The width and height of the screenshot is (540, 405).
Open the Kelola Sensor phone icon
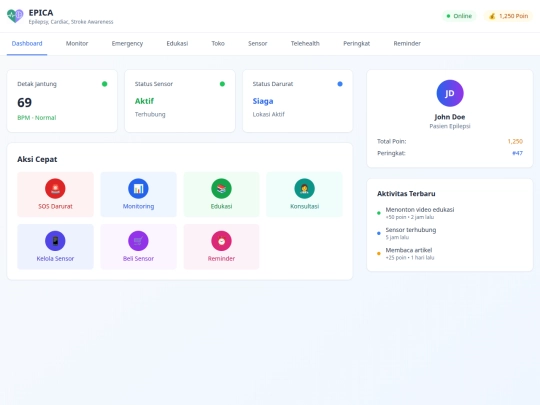coord(55,241)
